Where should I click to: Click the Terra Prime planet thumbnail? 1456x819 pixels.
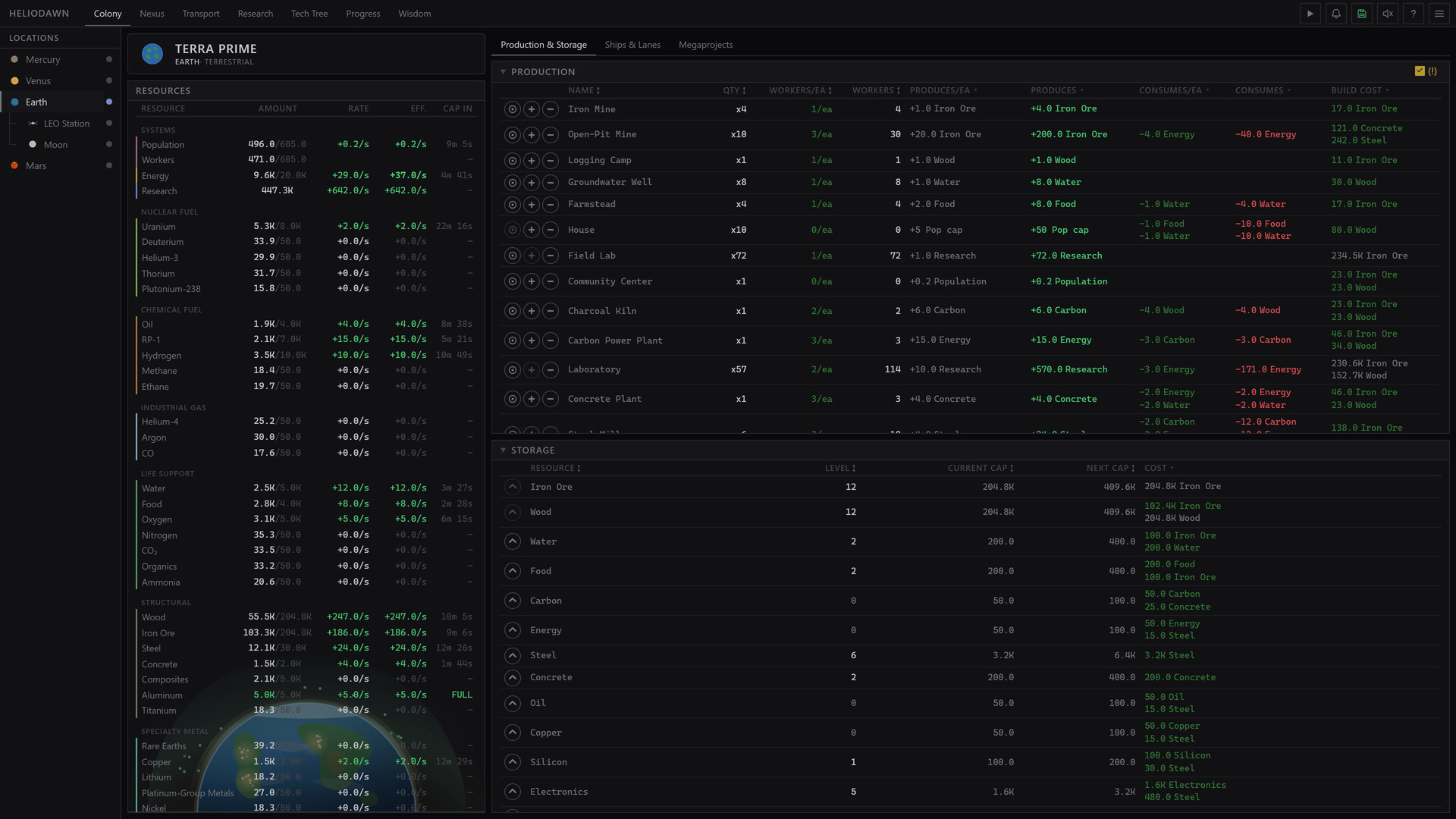point(152,54)
